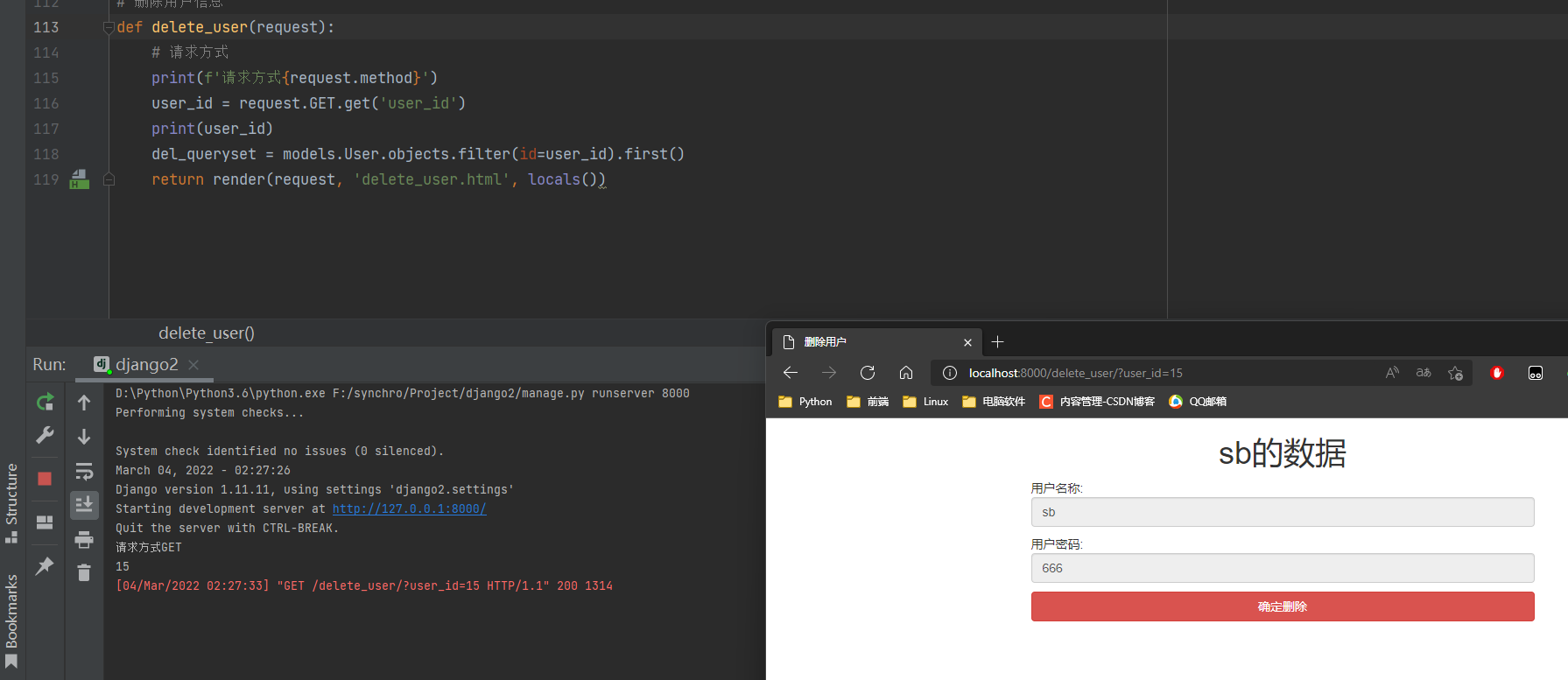Jump down the stack trace arrow
This screenshot has width=1568, height=680.
(x=84, y=436)
